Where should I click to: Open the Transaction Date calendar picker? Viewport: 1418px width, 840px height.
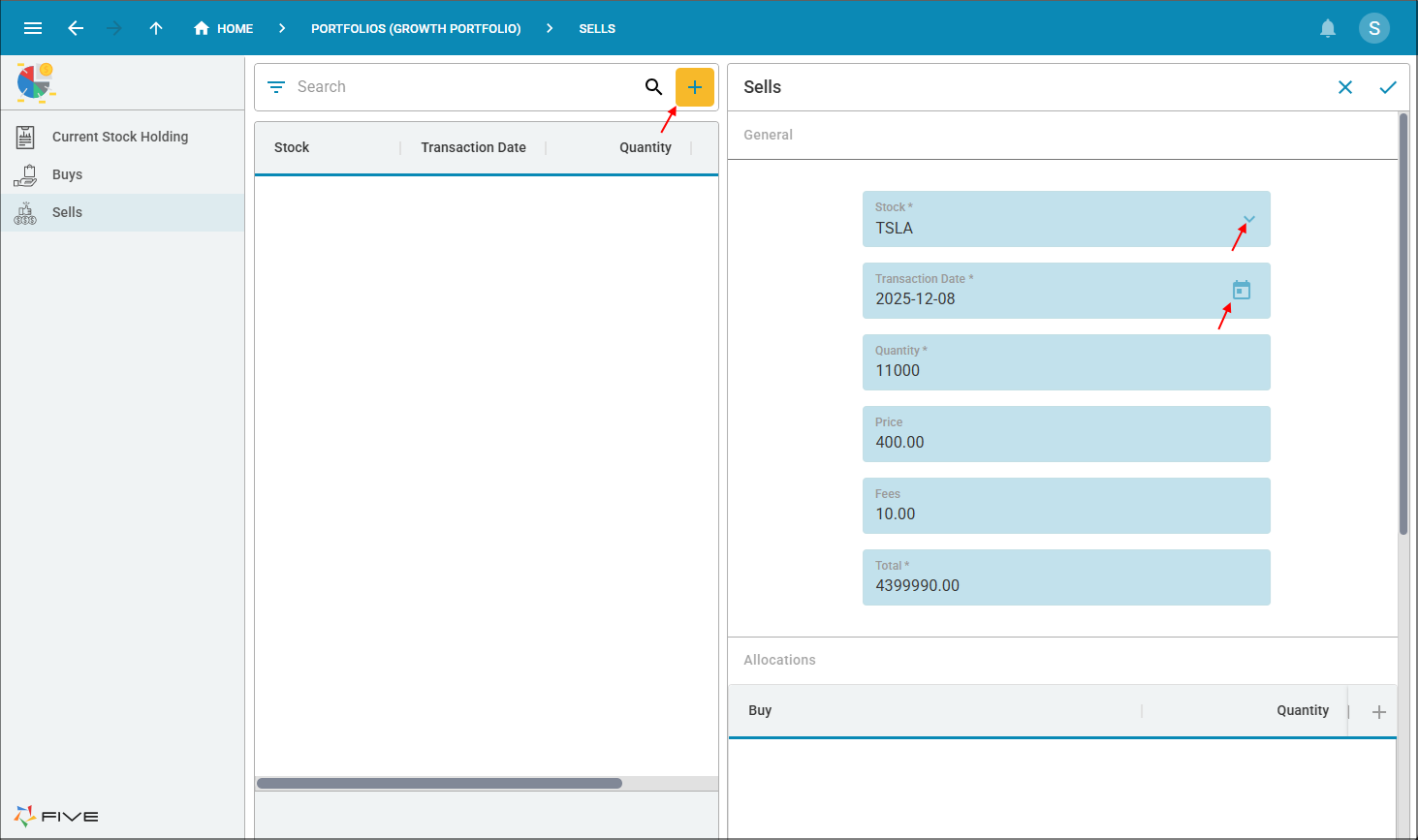(x=1242, y=290)
